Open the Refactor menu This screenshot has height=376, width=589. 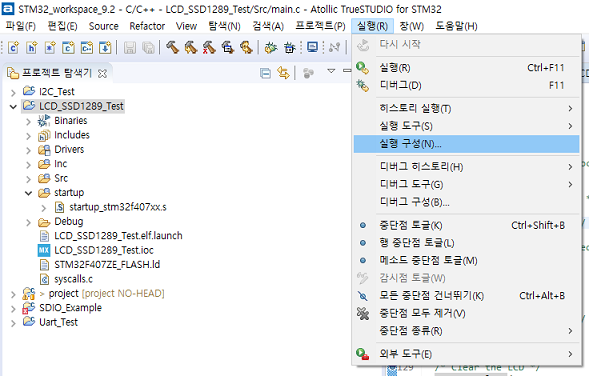147,26
